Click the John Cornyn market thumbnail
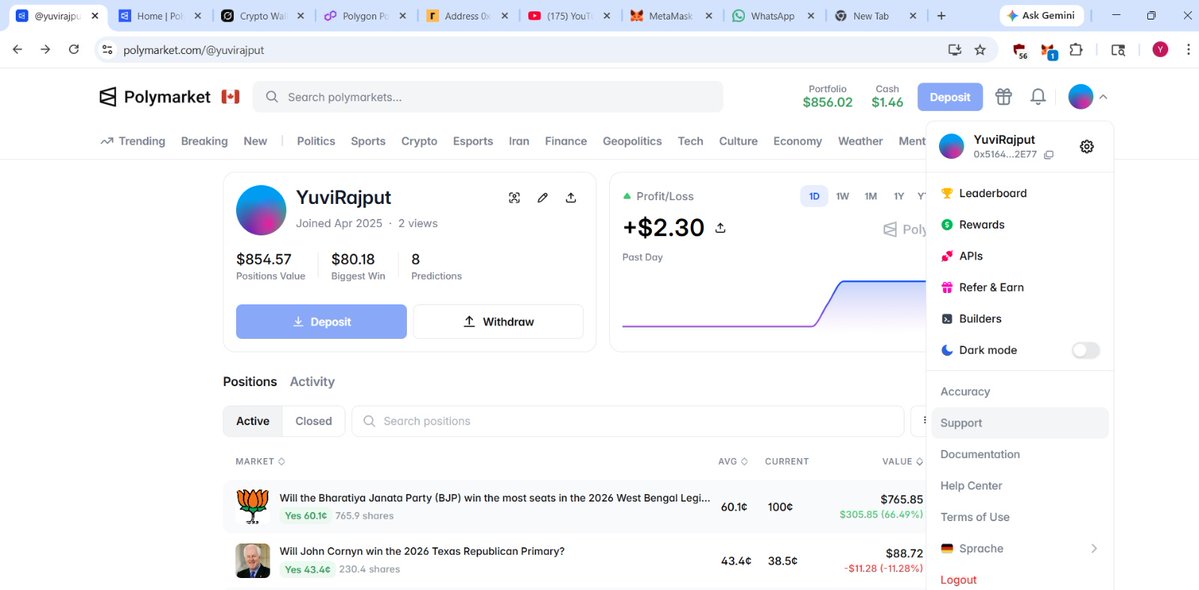 [253, 560]
